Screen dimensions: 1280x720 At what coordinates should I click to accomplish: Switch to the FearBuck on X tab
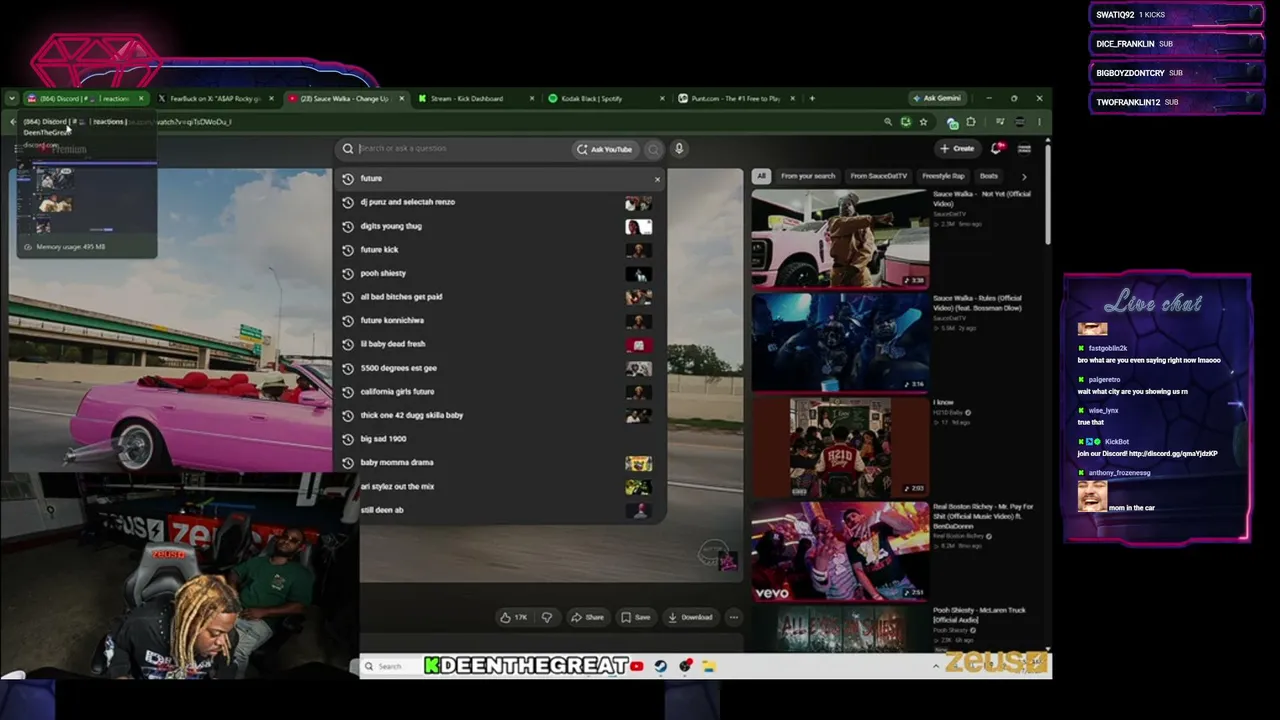[x=215, y=99]
